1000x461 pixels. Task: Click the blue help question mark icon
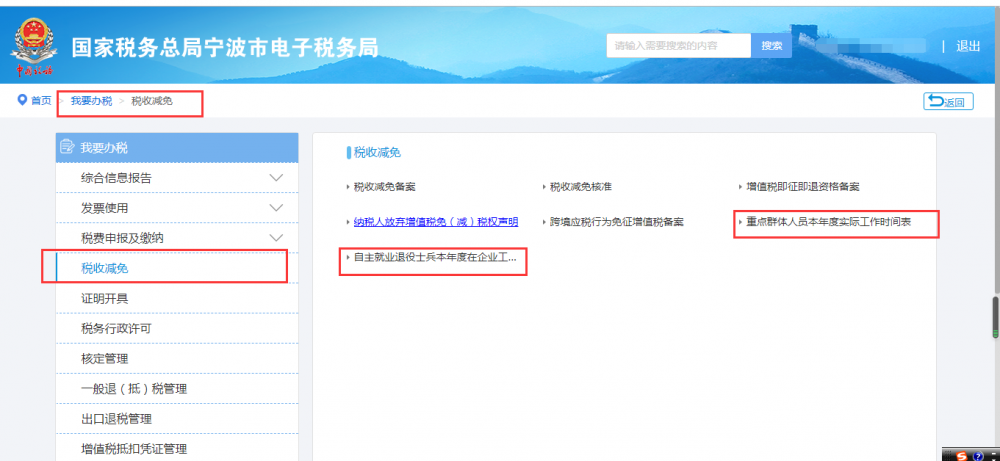[x=978, y=455]
